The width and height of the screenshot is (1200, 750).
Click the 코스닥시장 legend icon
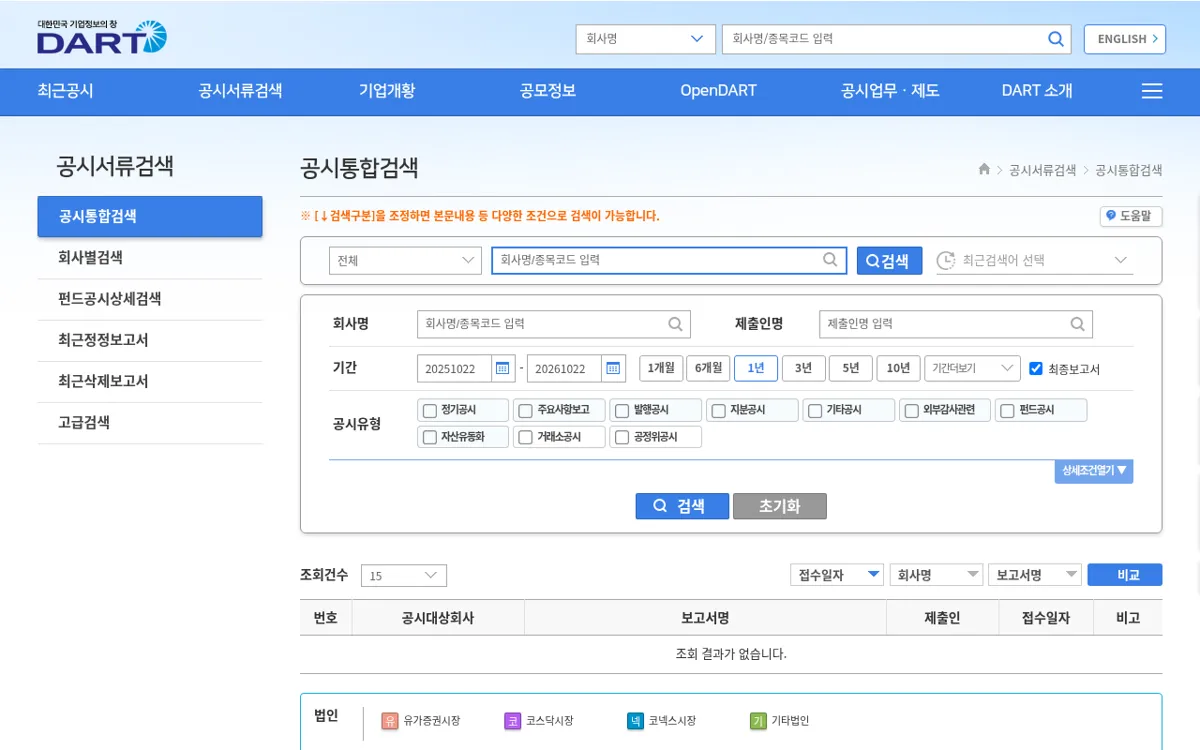click(512, 721)
